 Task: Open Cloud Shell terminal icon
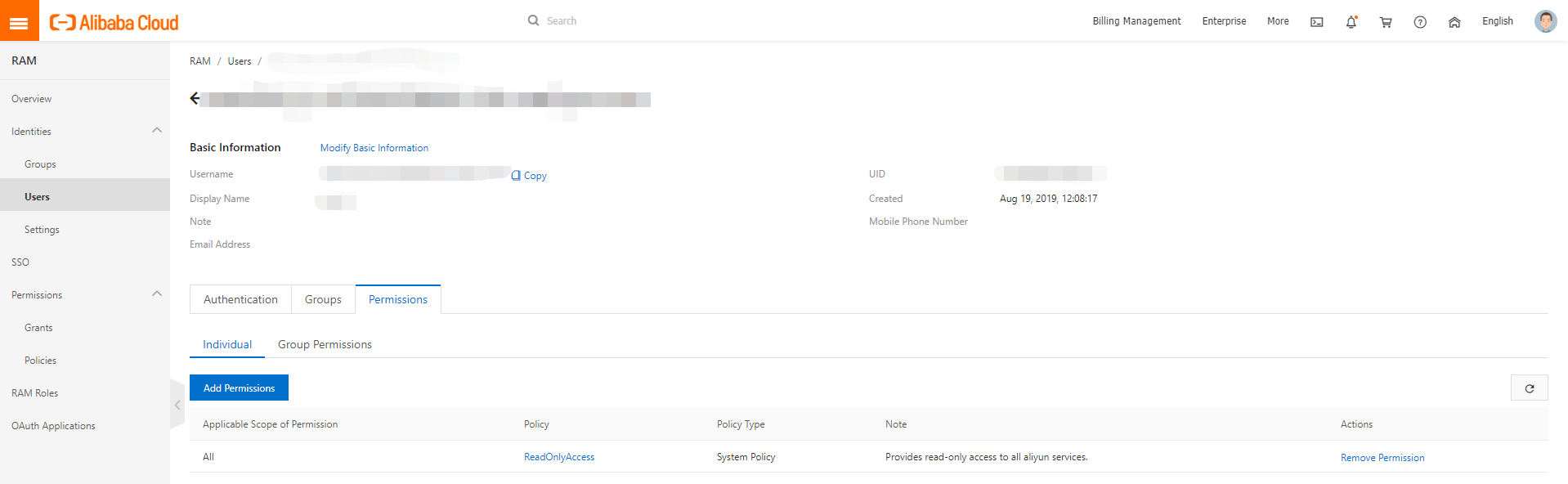1316,22
